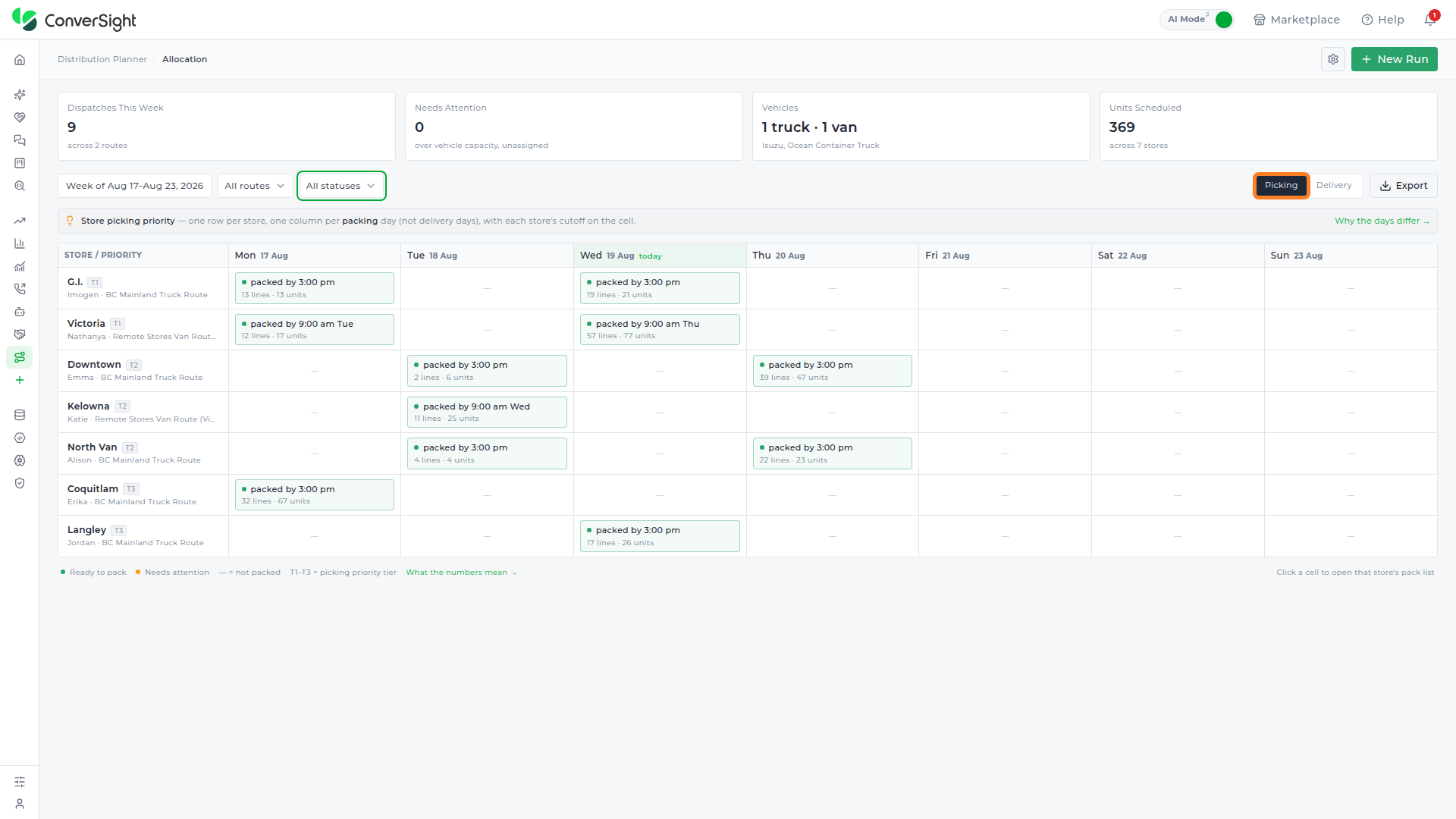Expand the All routes dropdown

pos(255,186)
